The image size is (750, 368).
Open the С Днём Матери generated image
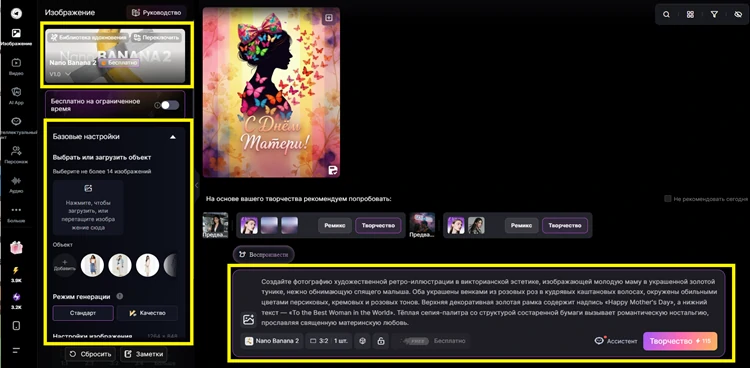pos(271,92)
